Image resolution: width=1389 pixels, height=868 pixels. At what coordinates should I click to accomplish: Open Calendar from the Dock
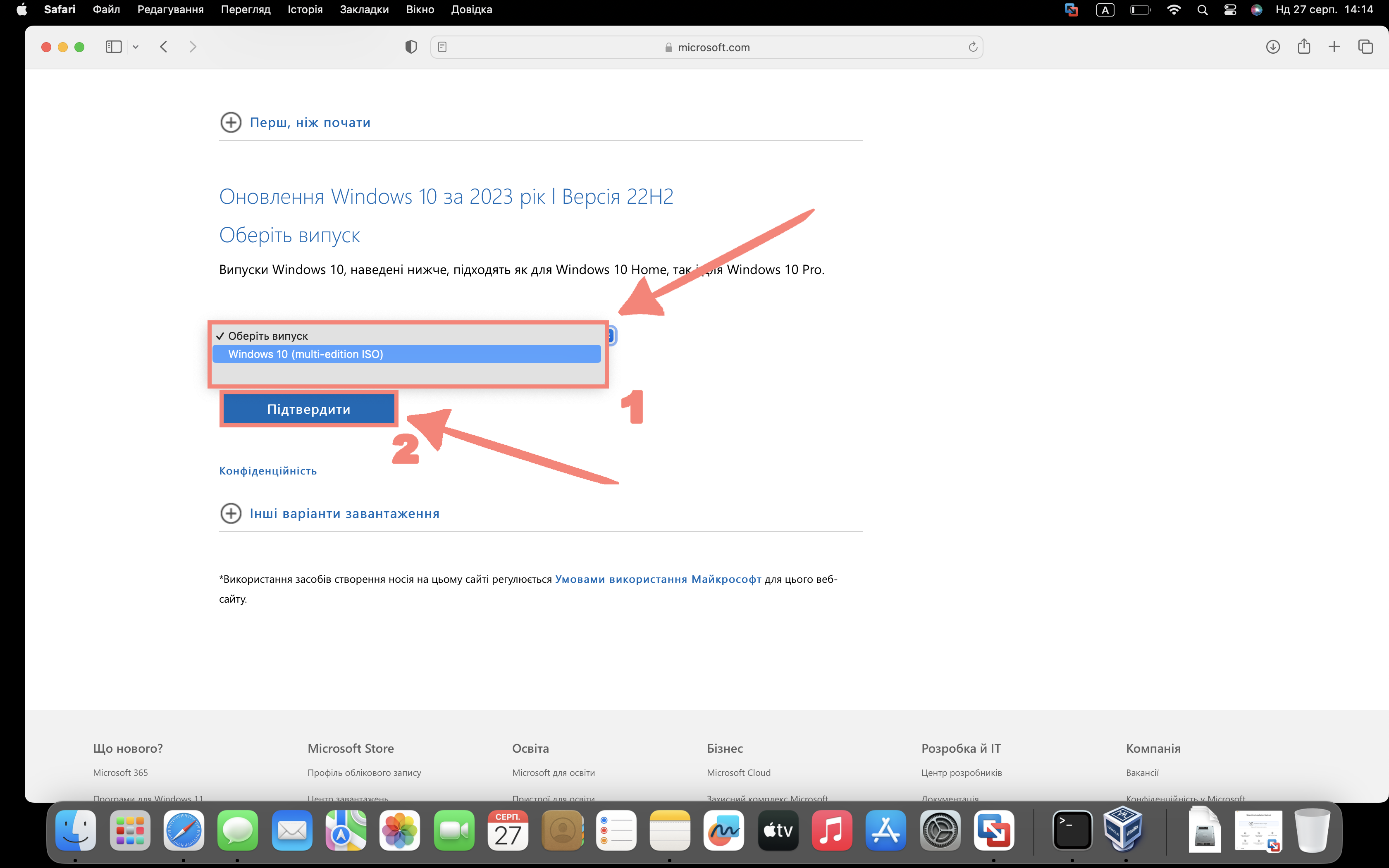click(508, 830)
